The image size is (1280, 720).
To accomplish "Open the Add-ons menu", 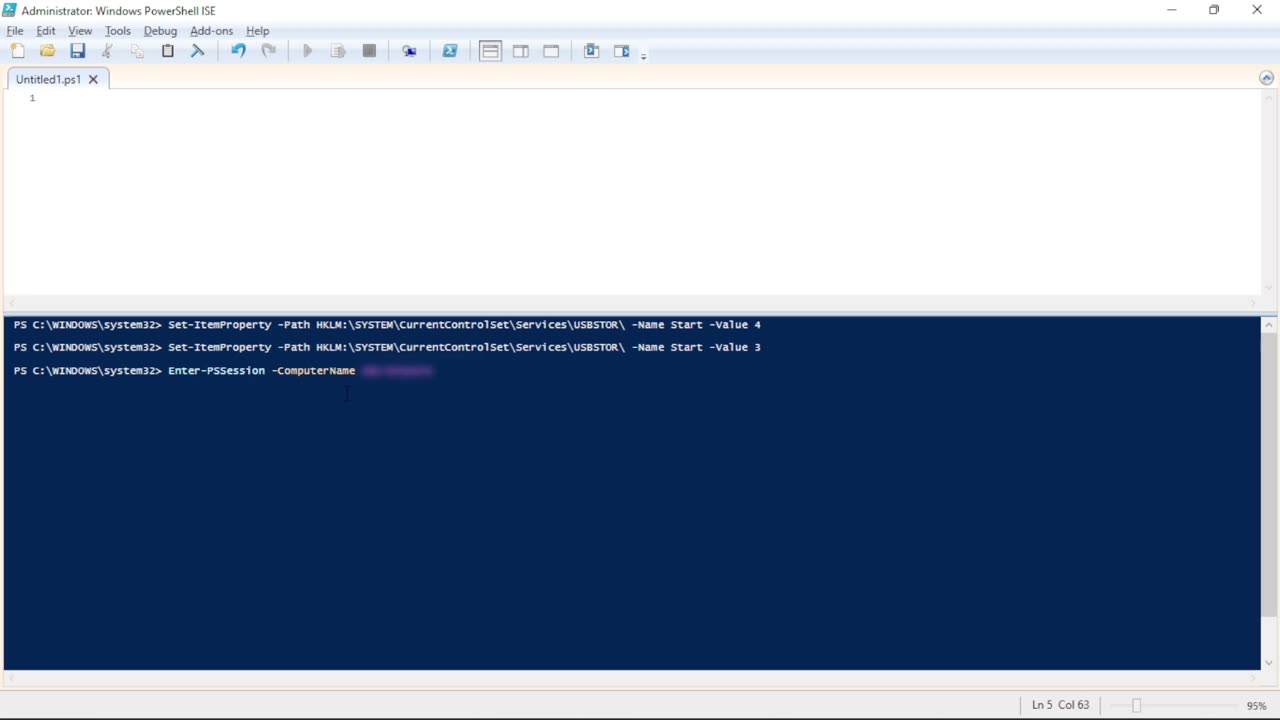I will (x=211, y=31).
